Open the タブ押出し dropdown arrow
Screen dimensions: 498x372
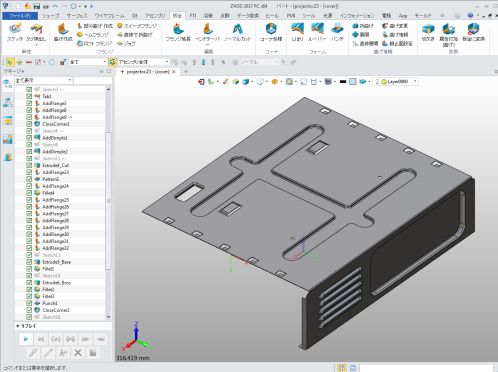pos(36,44)
